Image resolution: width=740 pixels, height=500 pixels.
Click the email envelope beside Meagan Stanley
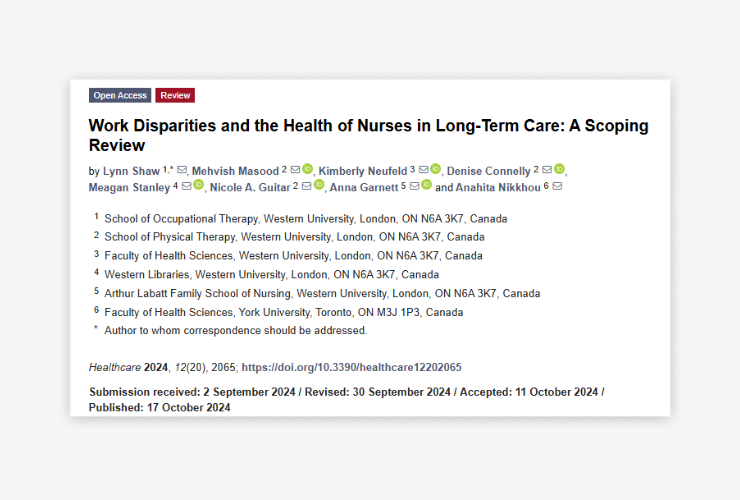tap(187, 185)
